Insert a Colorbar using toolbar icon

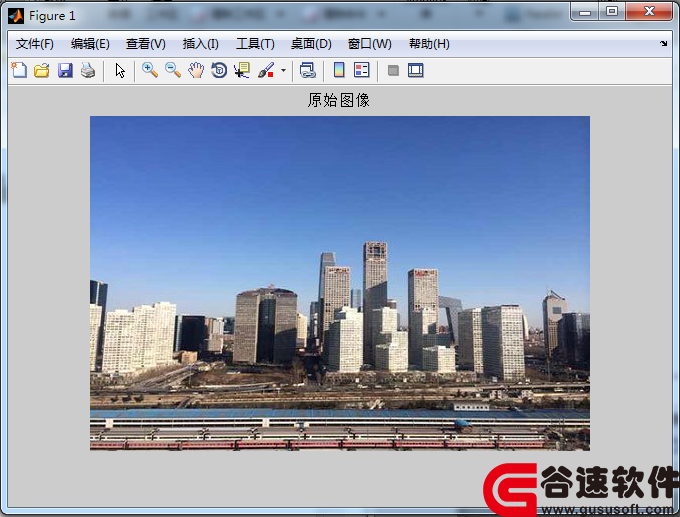tap(339, 70)
